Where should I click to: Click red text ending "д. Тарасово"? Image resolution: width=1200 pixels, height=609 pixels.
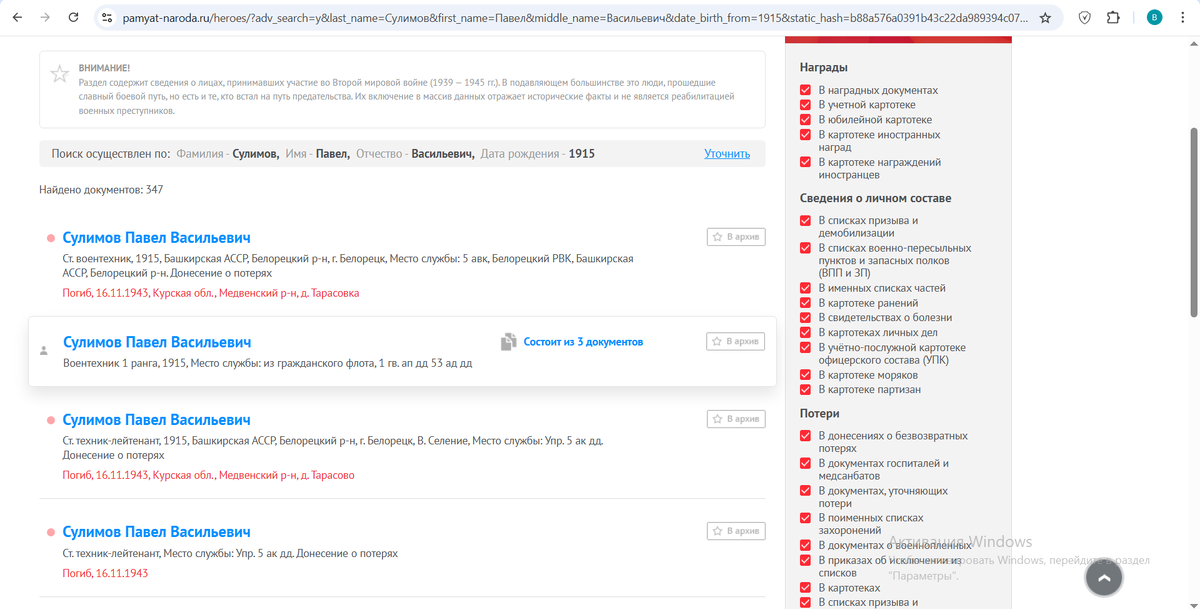tap(208, 476)
